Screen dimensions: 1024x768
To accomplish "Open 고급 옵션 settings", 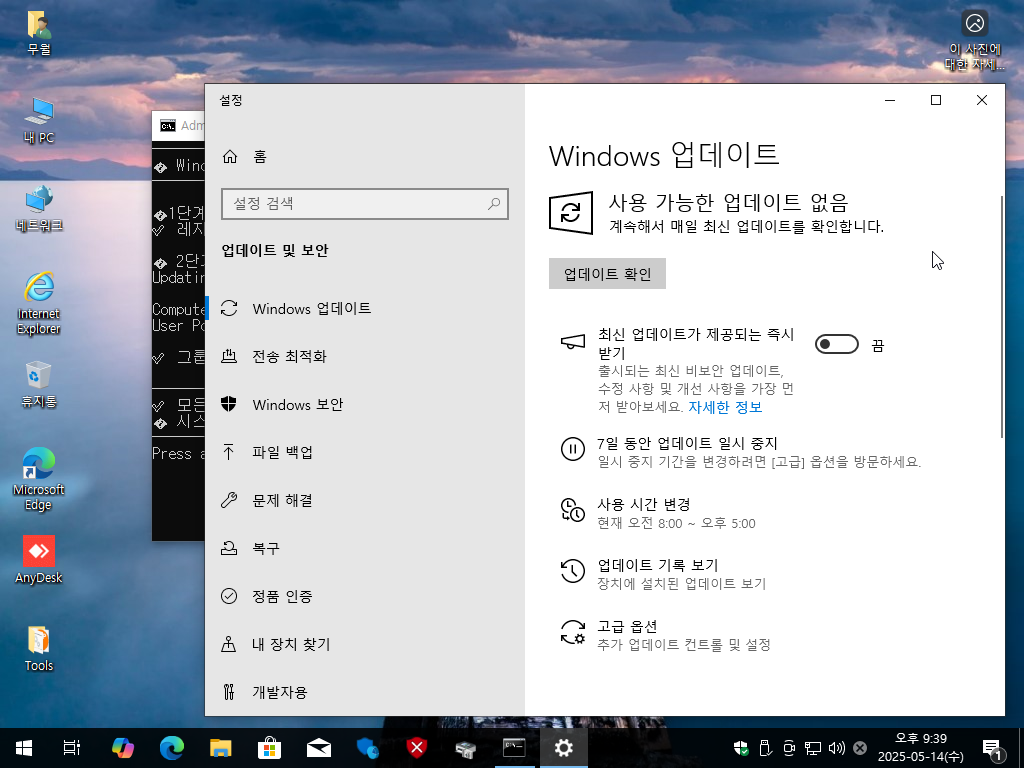I will point(665,635).
